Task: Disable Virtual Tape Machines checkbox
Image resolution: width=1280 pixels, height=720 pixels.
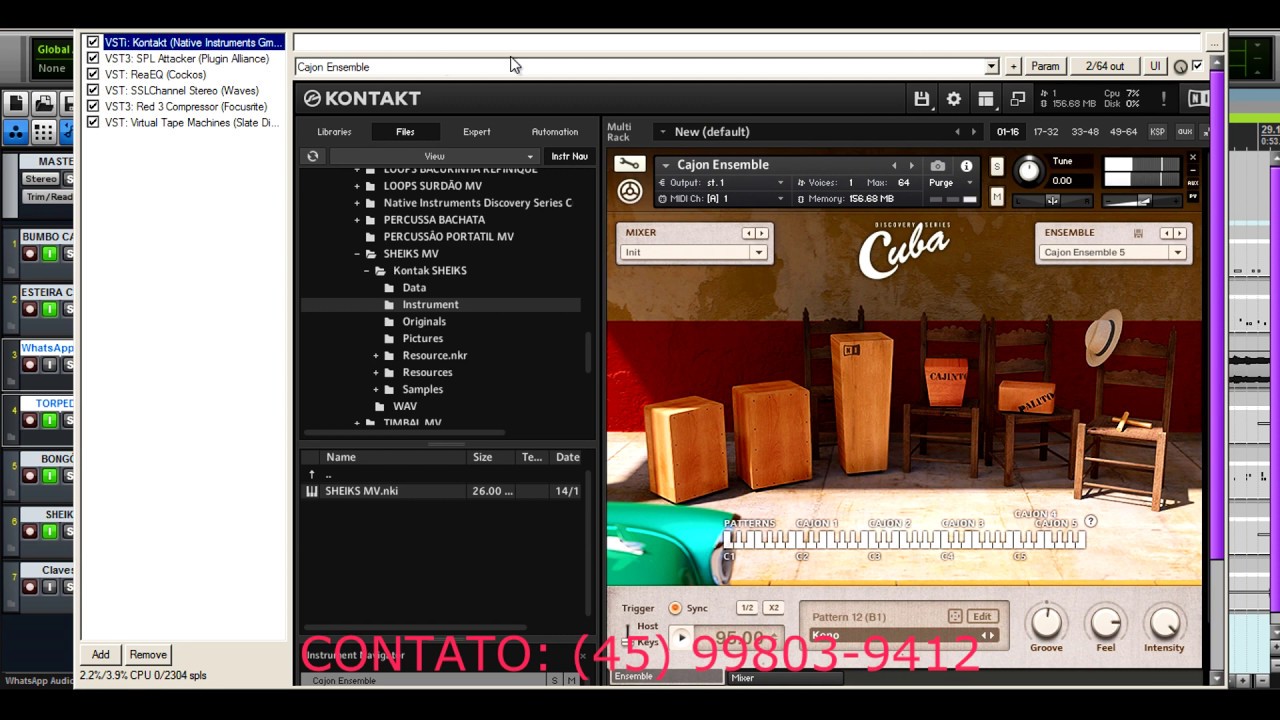Action: [93, 122]
